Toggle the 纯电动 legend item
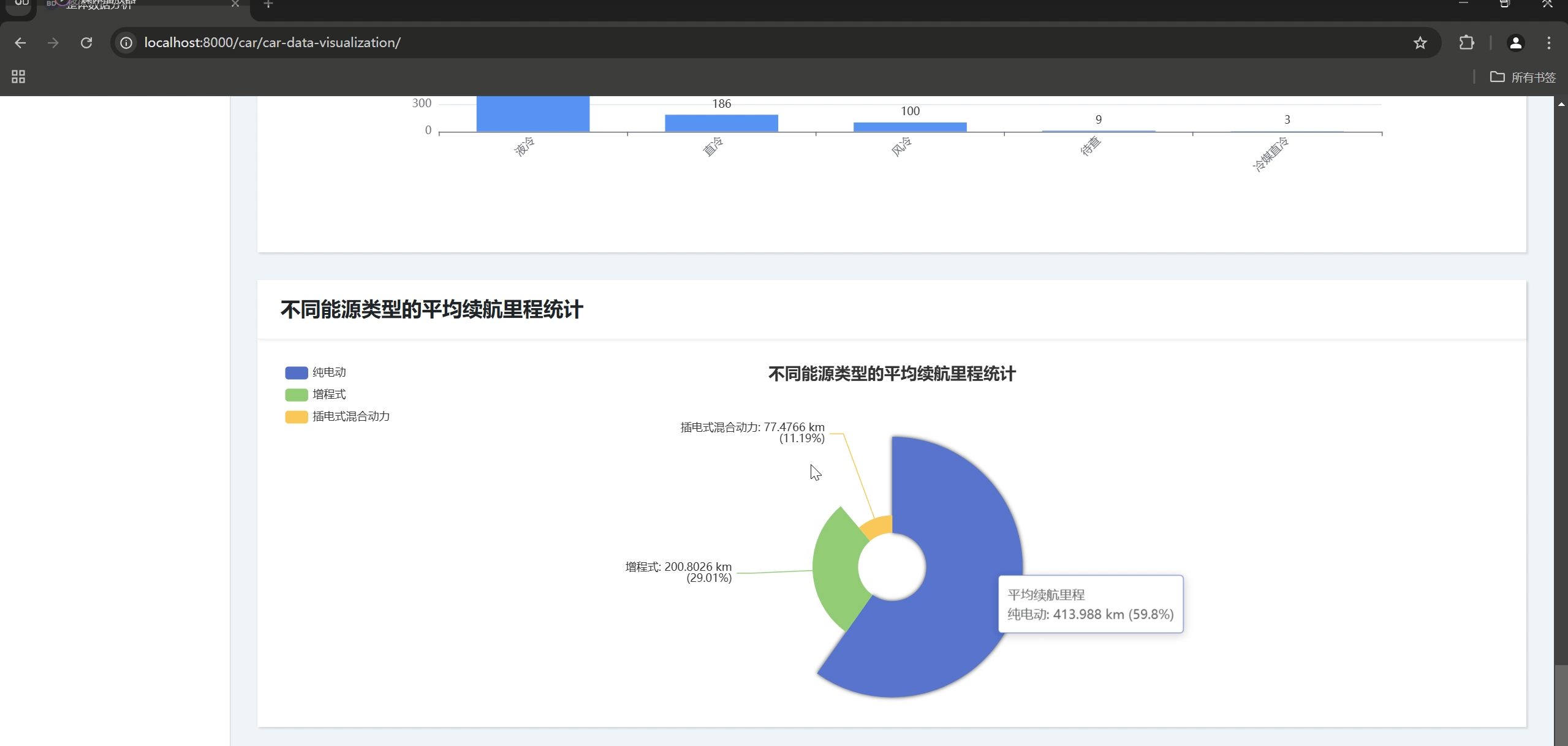The image size is (1568, 746). click(x=316, y=372)
